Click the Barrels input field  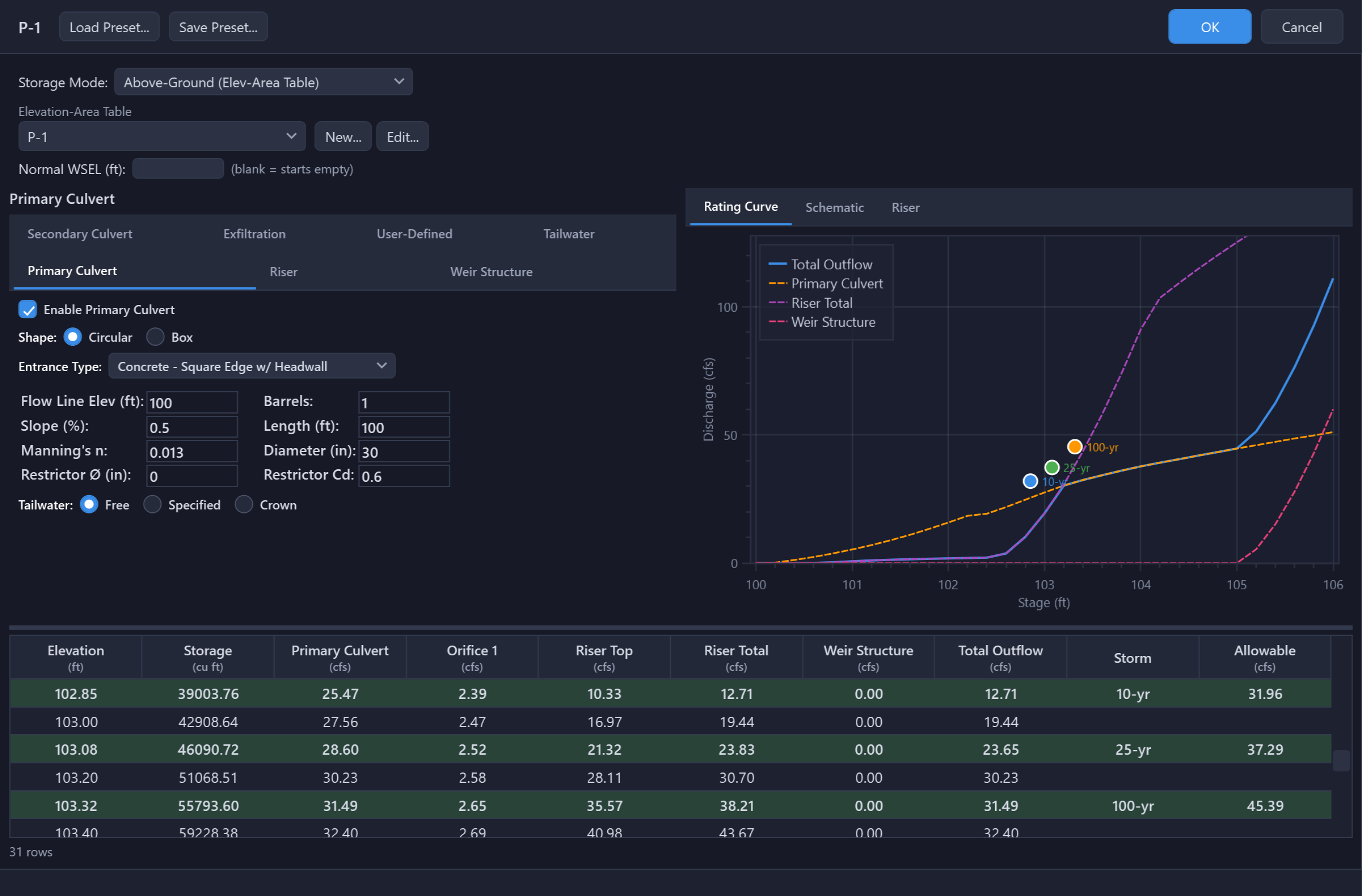(x=404, y=403)
